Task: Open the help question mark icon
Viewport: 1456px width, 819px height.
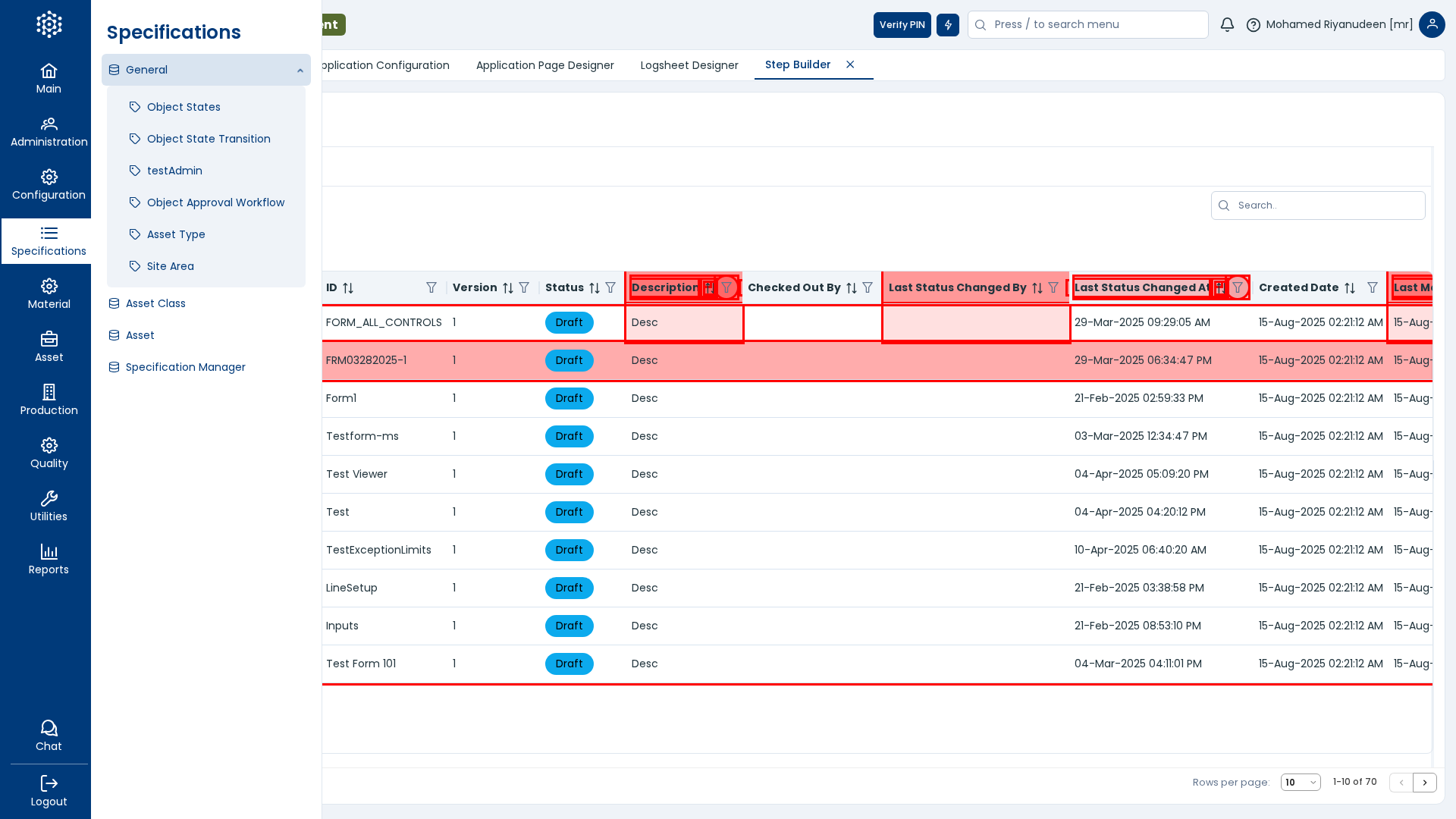Action: [1254, 25]
